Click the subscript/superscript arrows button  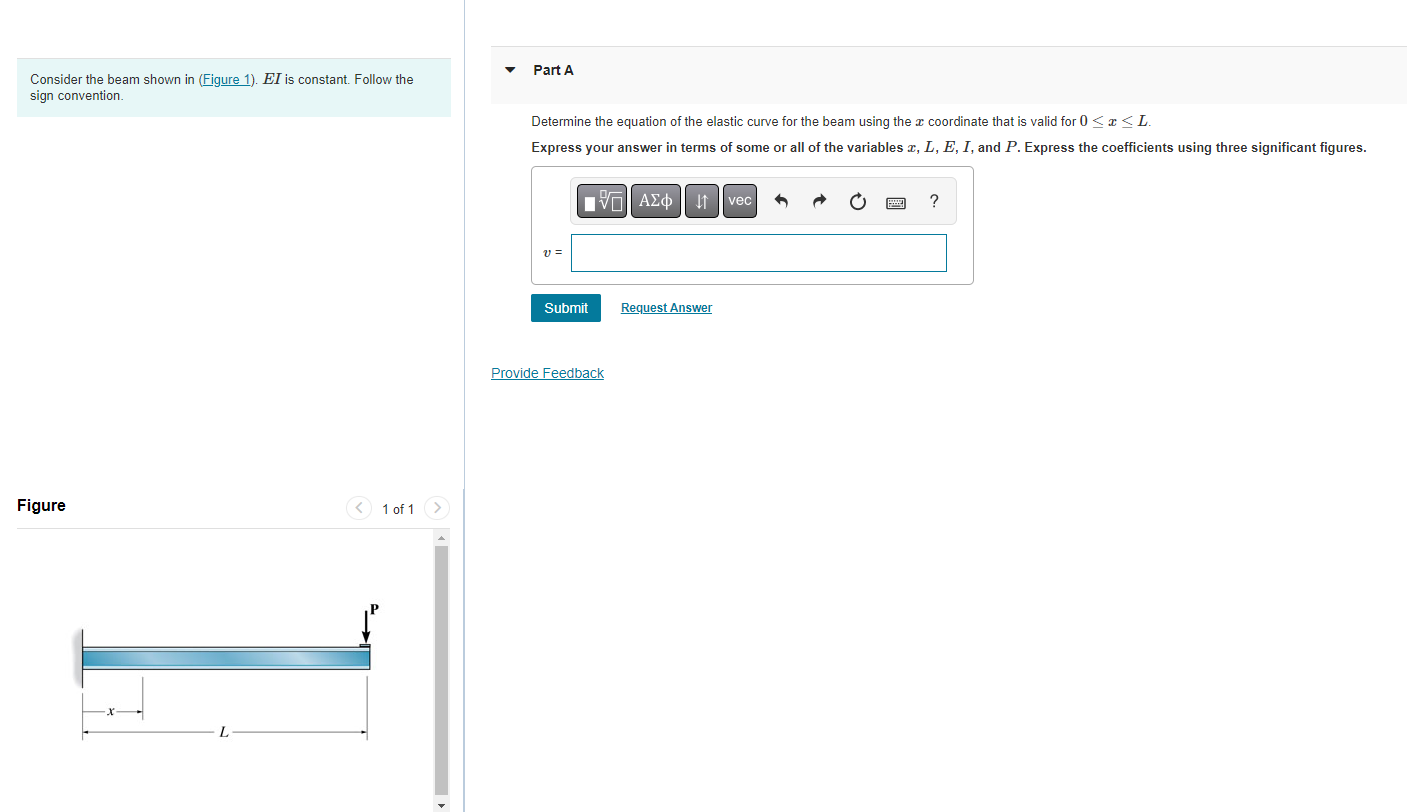click(702, 201)
